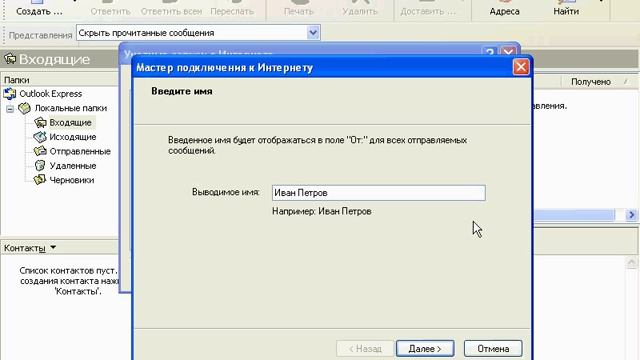Click the Входящие header icon
Viewport: 640px width, 360px height.
coord(10,59)
